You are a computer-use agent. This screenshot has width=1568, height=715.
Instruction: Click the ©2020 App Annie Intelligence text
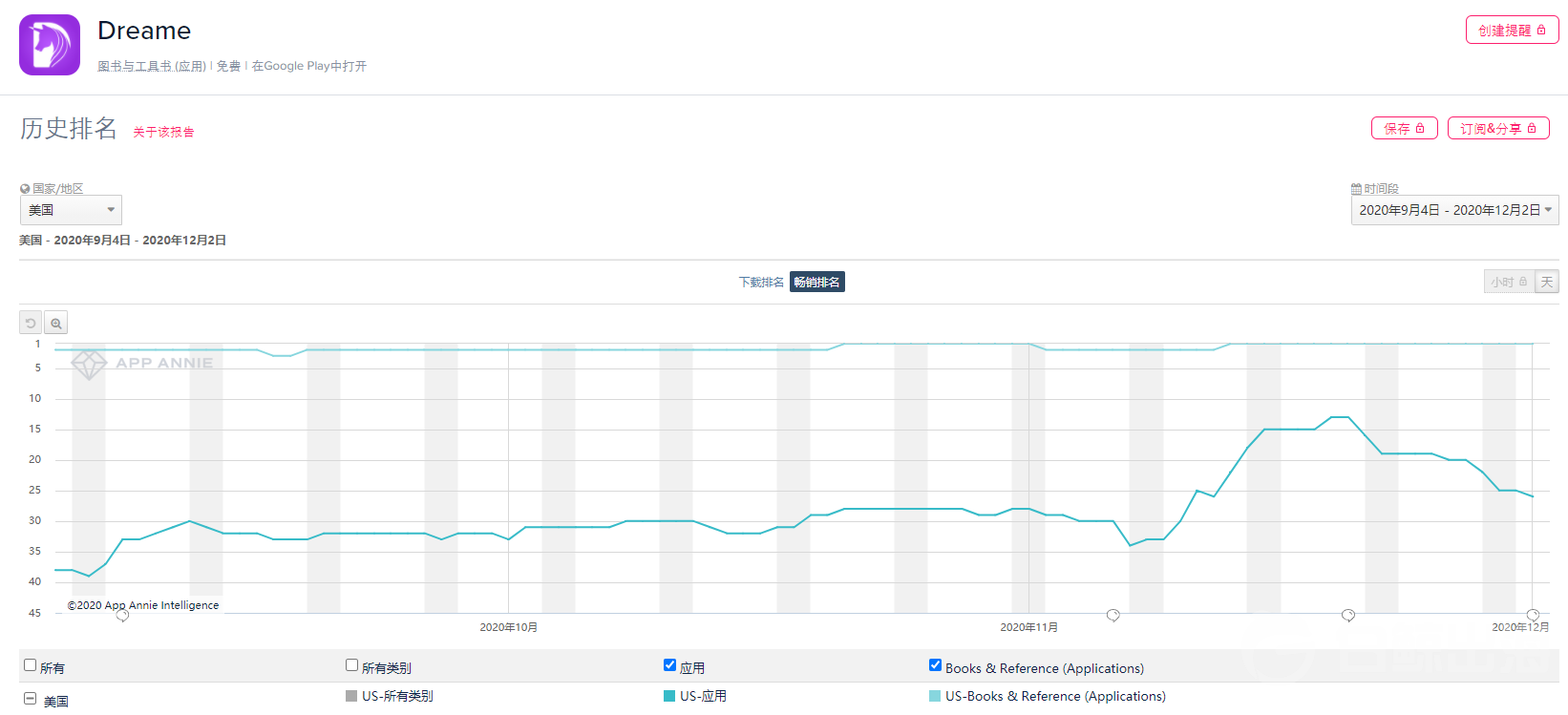pos(143,605)
